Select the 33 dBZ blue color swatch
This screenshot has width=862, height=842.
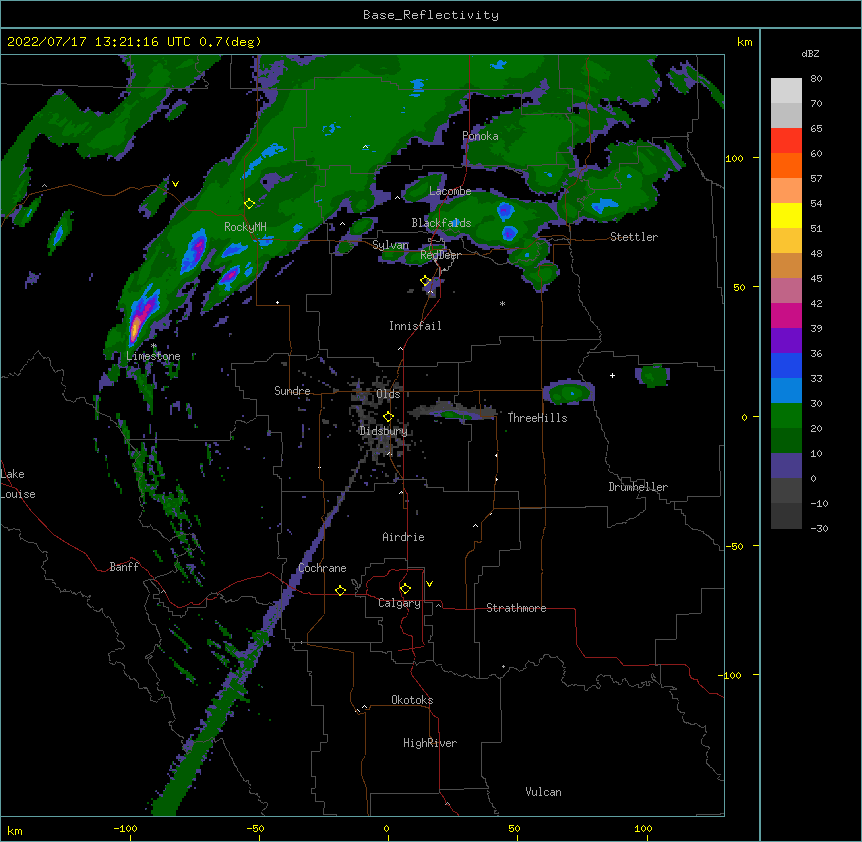(x=786, y=365)
